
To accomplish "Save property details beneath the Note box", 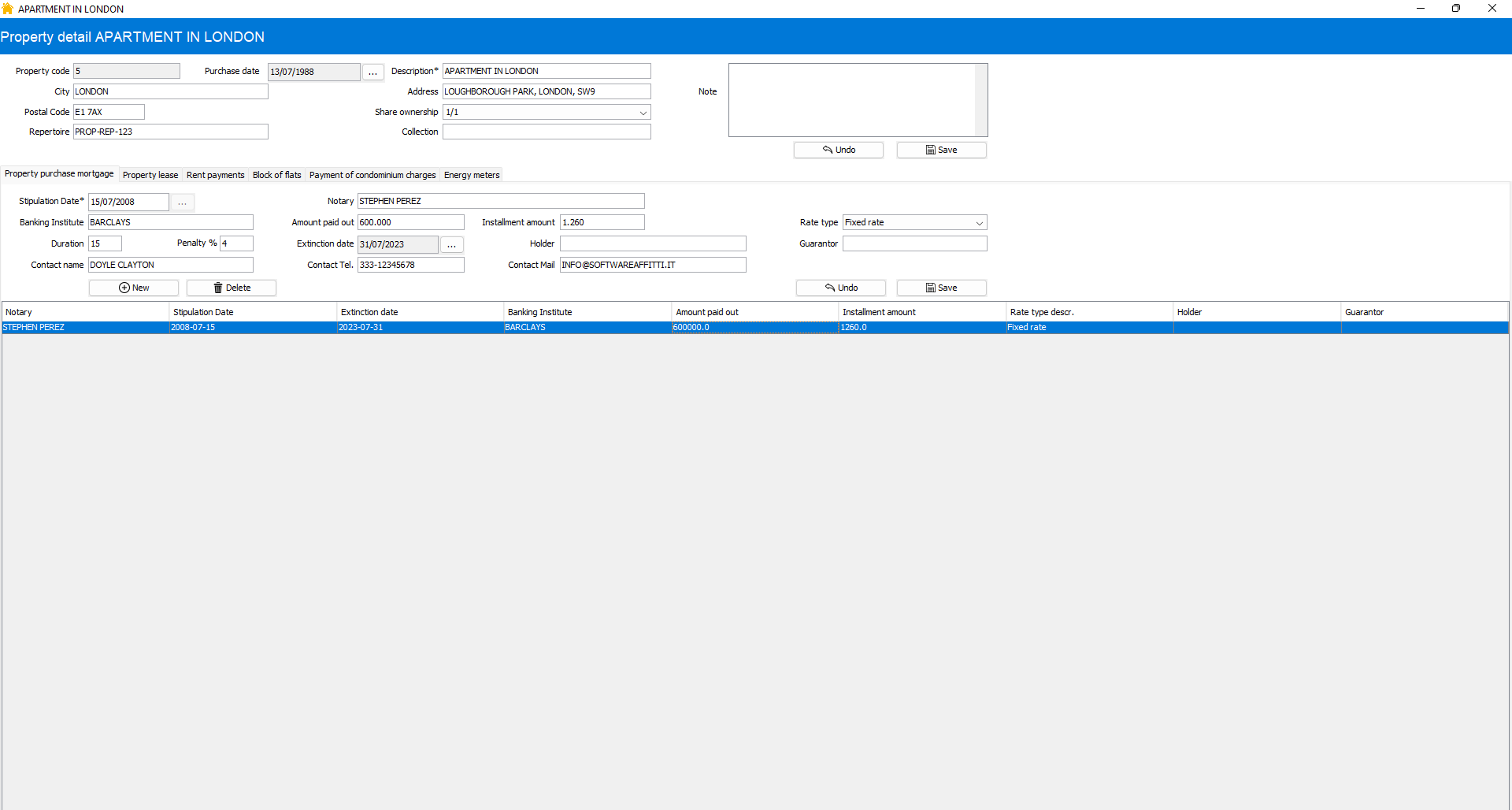I will (x=941, y=150).
